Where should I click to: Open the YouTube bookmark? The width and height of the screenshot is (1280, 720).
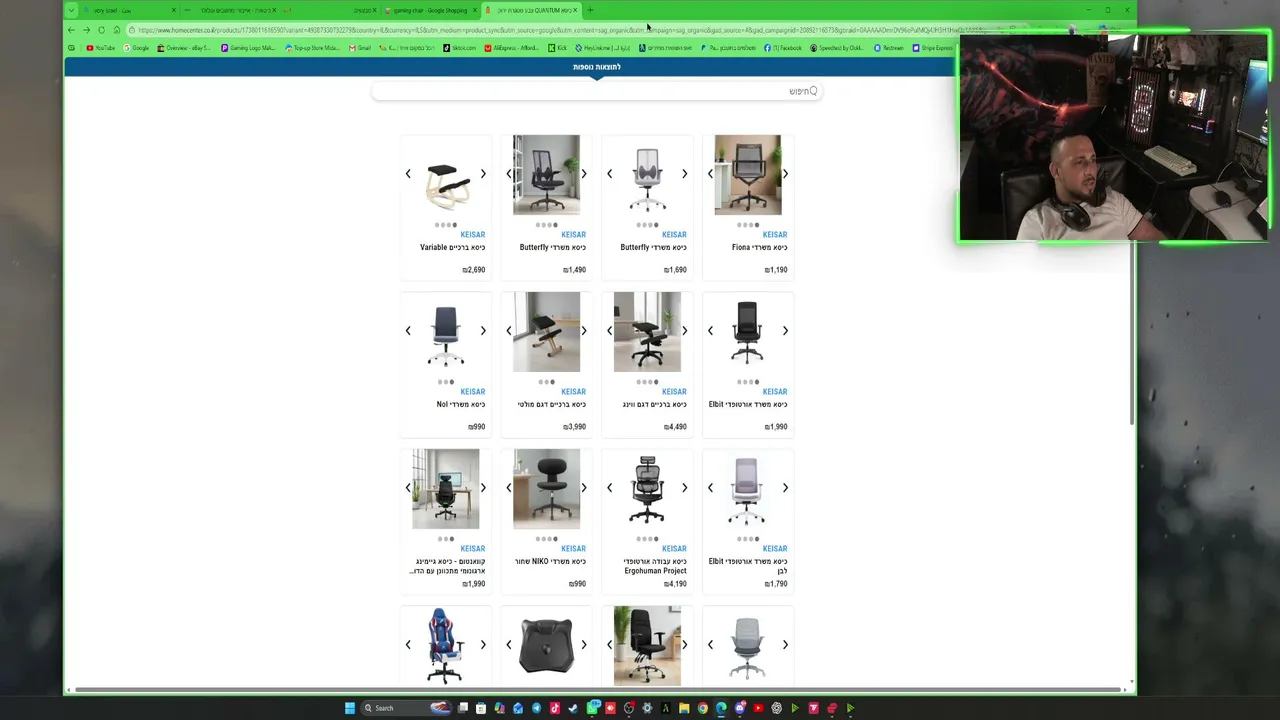click(100, 48)
